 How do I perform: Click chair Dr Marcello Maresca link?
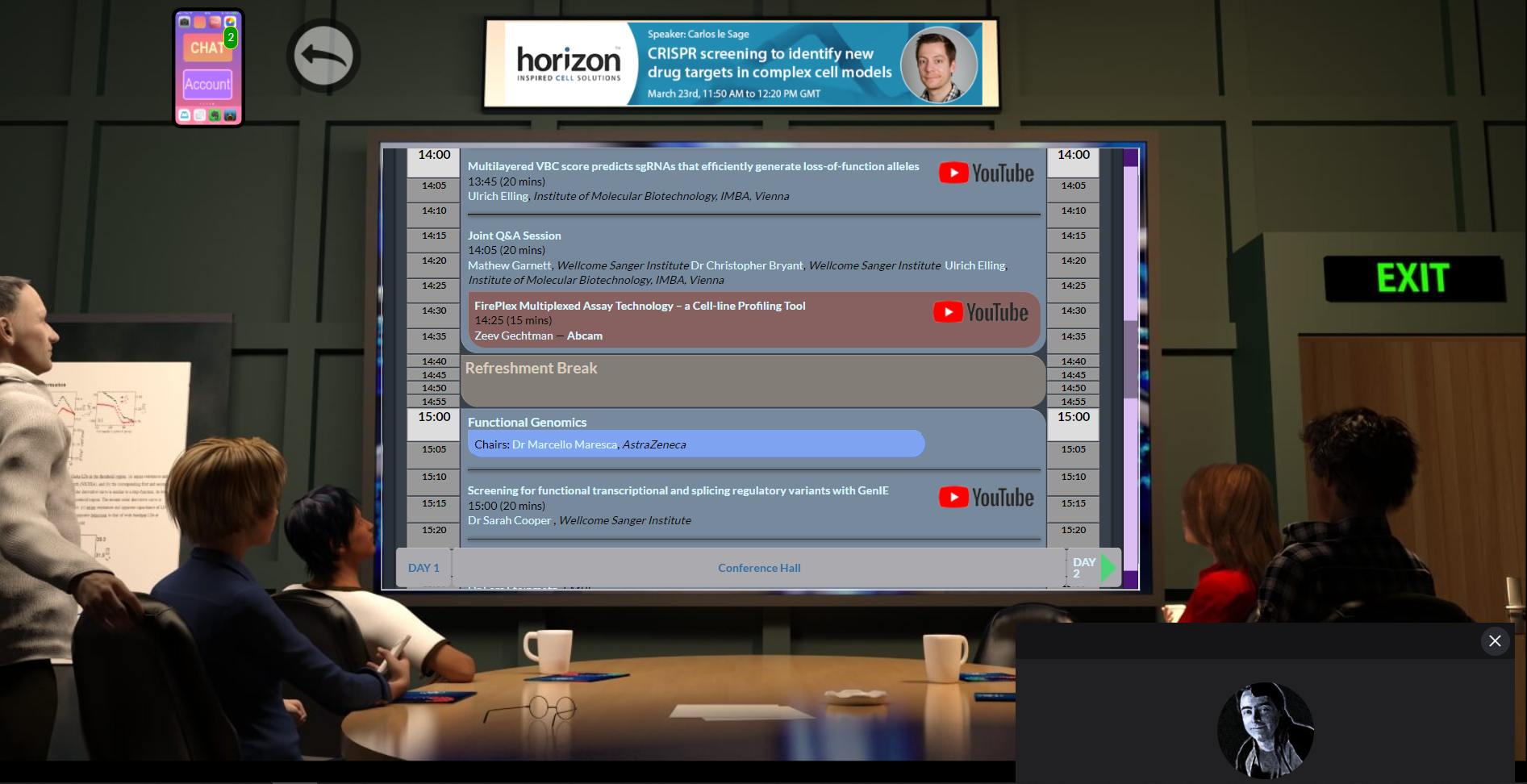[564, 444]
